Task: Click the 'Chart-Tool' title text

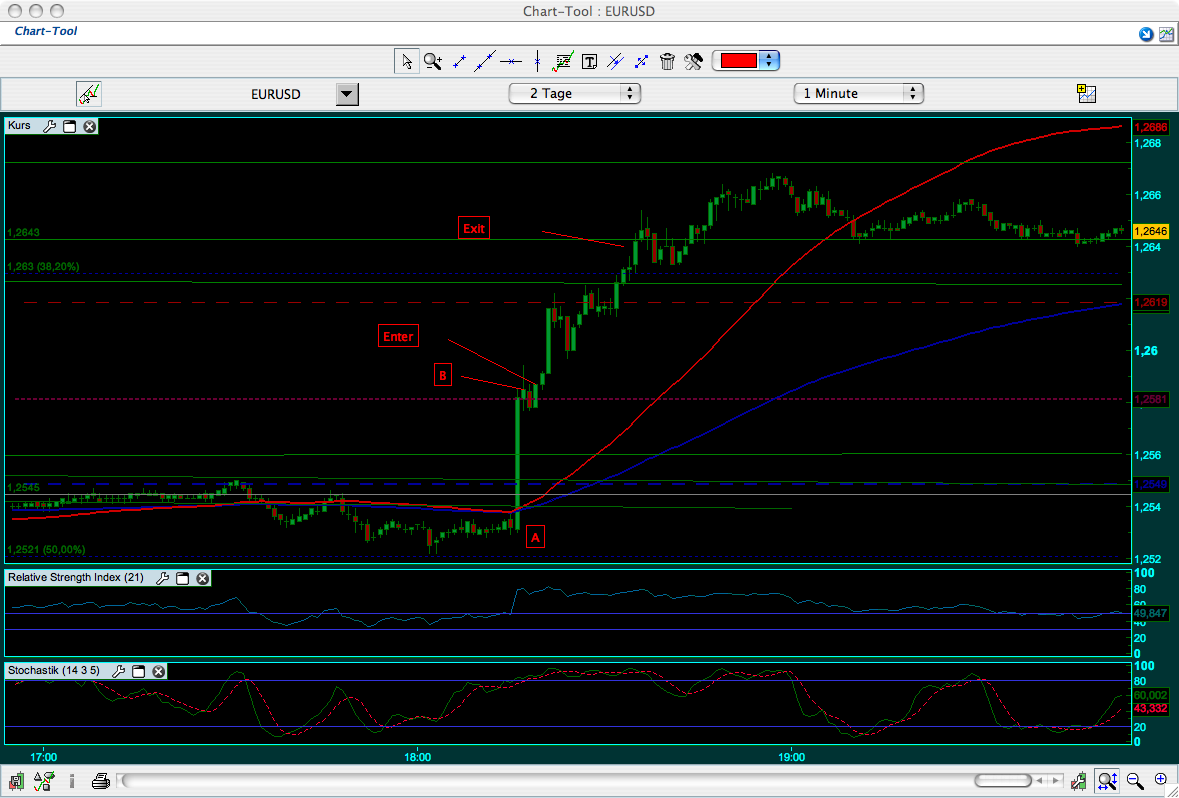Action: (46, 31)
